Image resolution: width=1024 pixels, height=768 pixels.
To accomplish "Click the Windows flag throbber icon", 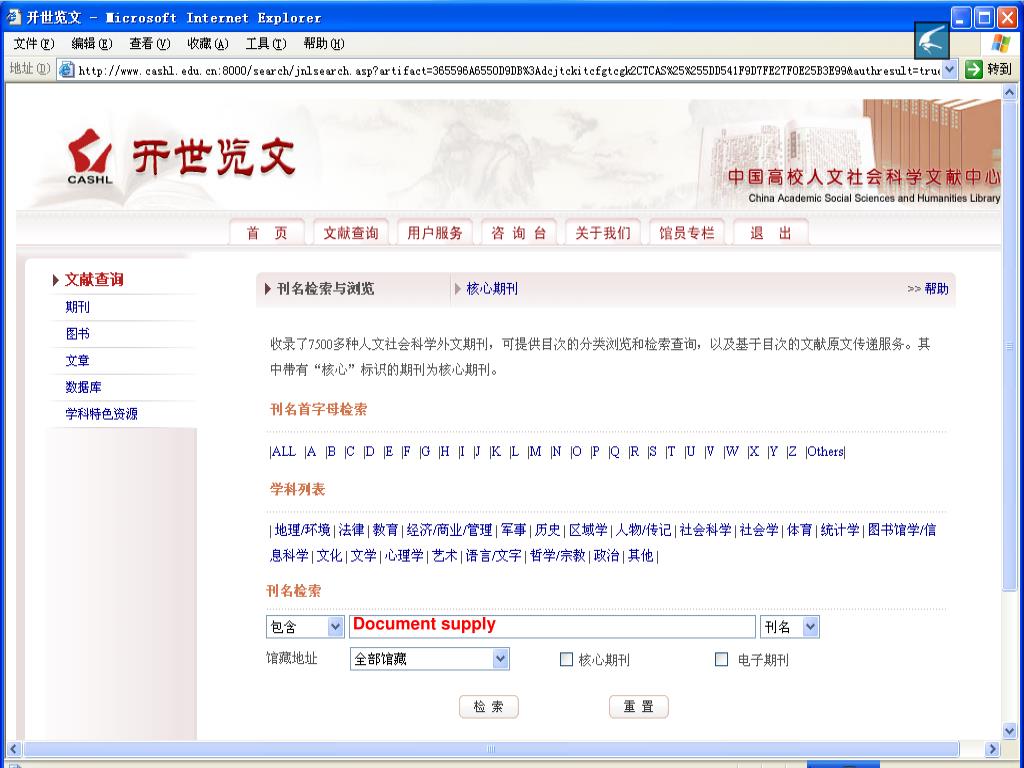I will 1000,44.
